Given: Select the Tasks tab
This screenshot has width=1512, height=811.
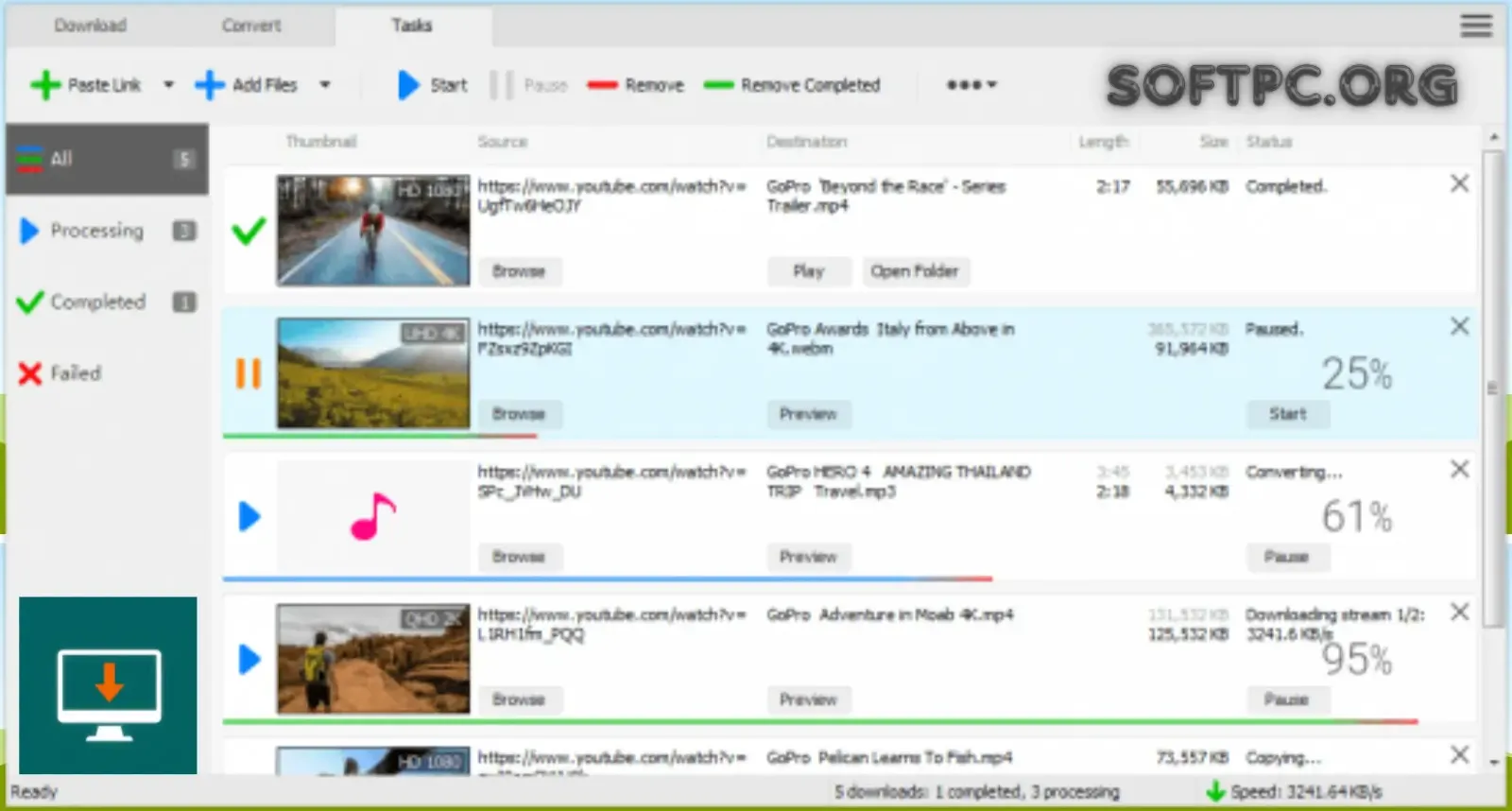Looking at the screenshot, I should click(x=412, y=26).
